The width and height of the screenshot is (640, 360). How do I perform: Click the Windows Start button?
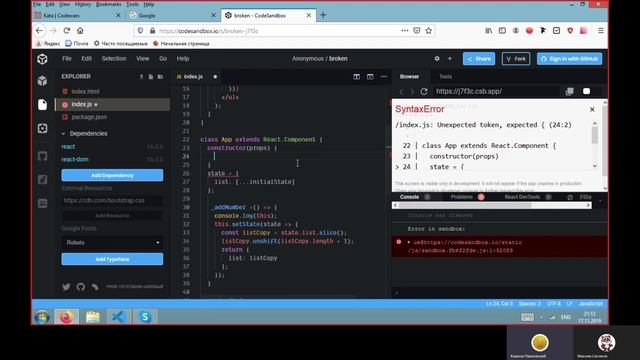42,317
